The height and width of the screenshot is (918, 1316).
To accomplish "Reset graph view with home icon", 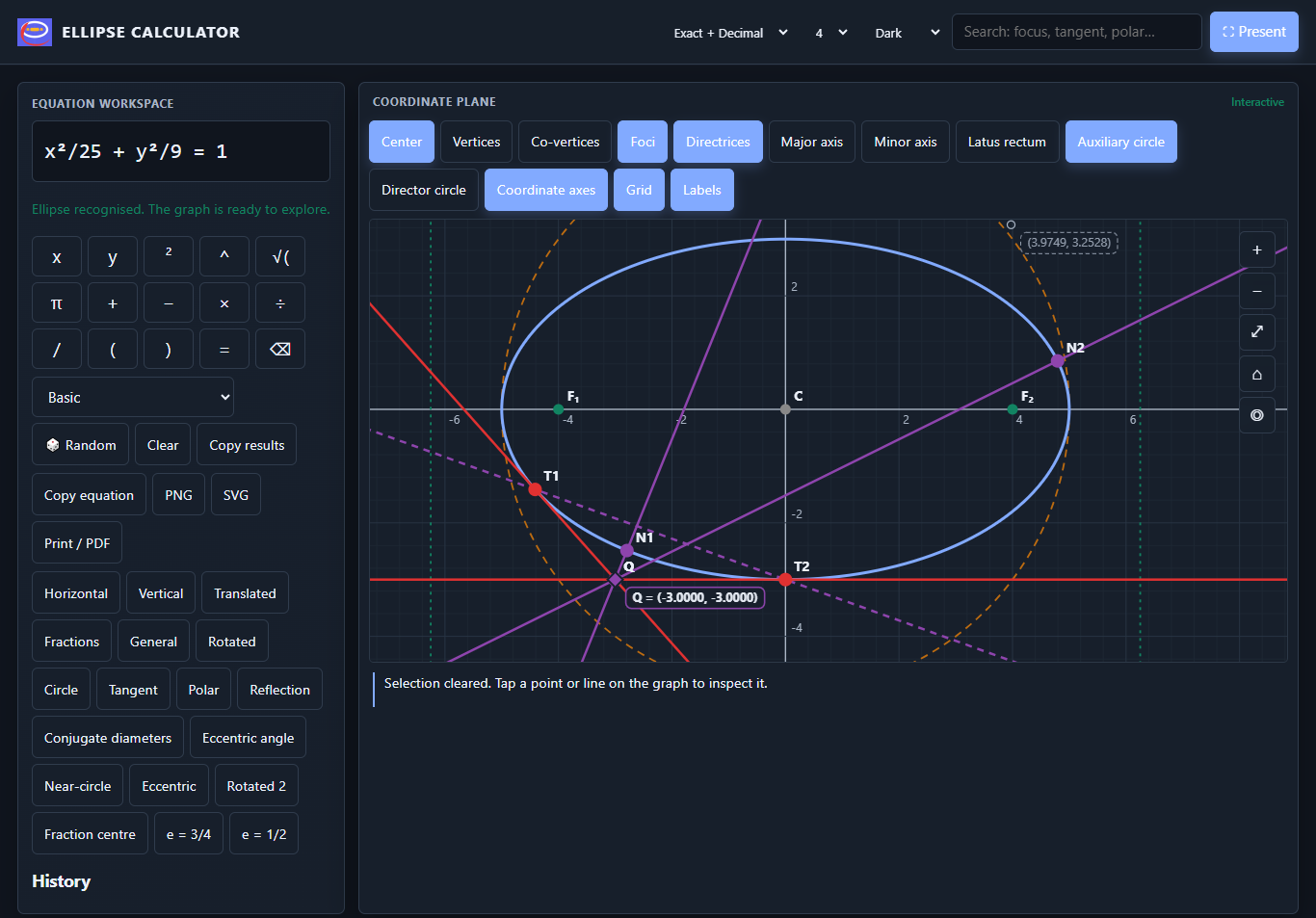I will [x=1257, y=374].
